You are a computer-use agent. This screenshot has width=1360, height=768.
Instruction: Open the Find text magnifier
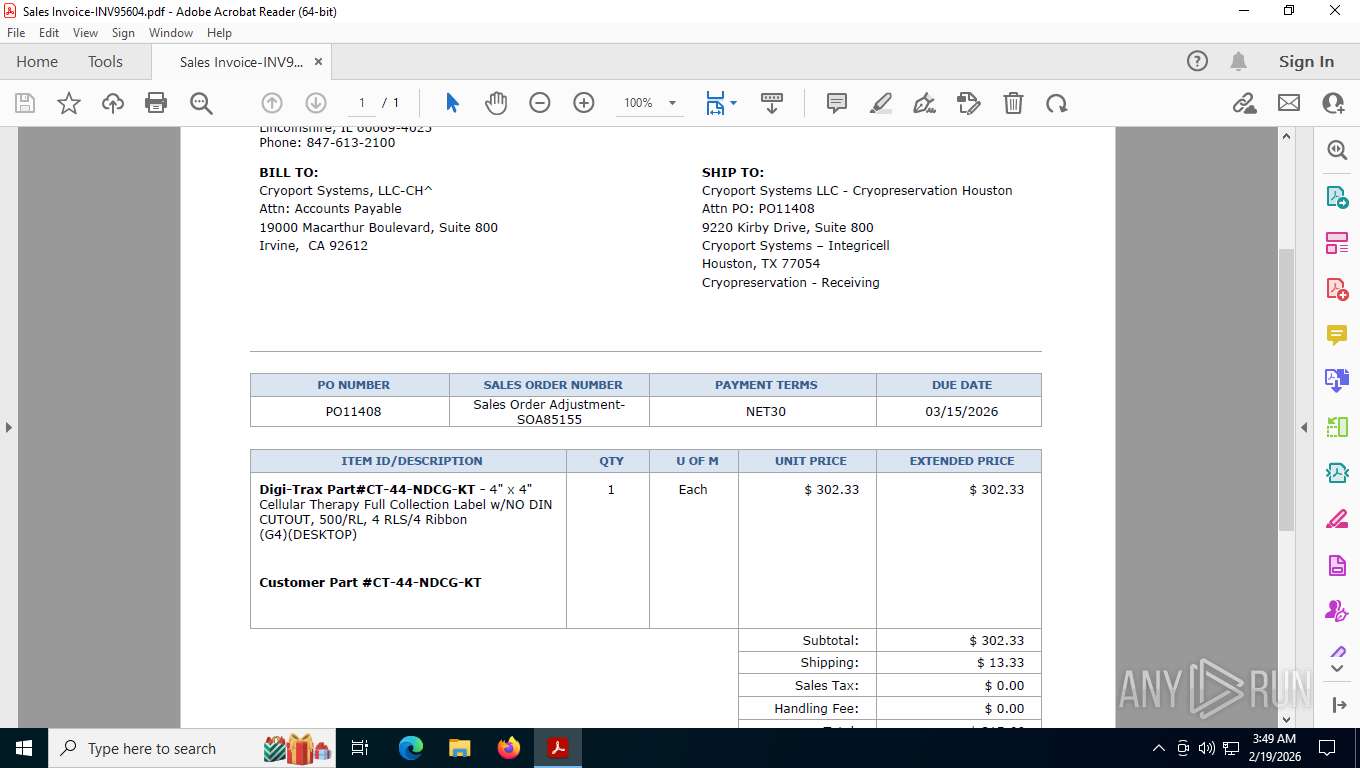click(201, 103)
